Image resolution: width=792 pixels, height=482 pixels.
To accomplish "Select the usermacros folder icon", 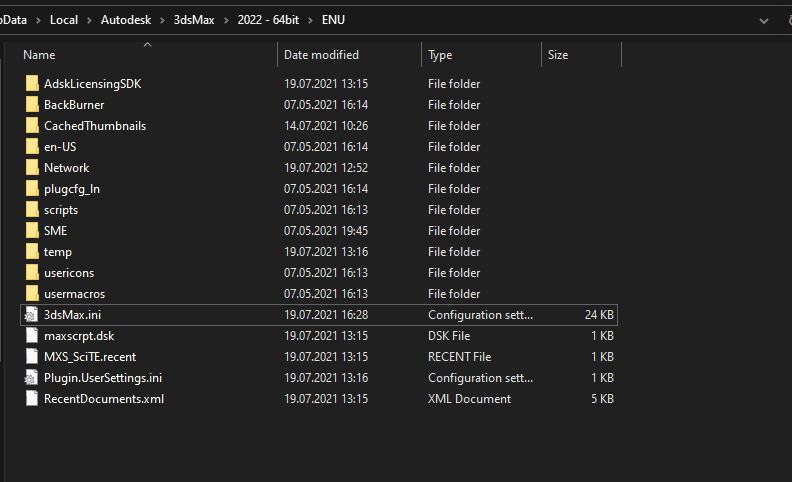I will coord(32,293).
